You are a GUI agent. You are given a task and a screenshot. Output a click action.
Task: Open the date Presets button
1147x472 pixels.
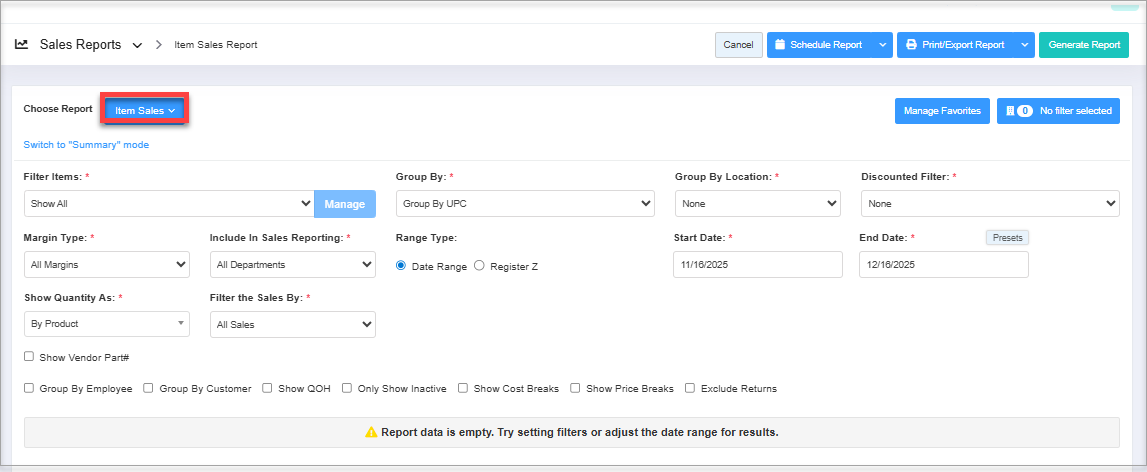[x=1006, y=238]
